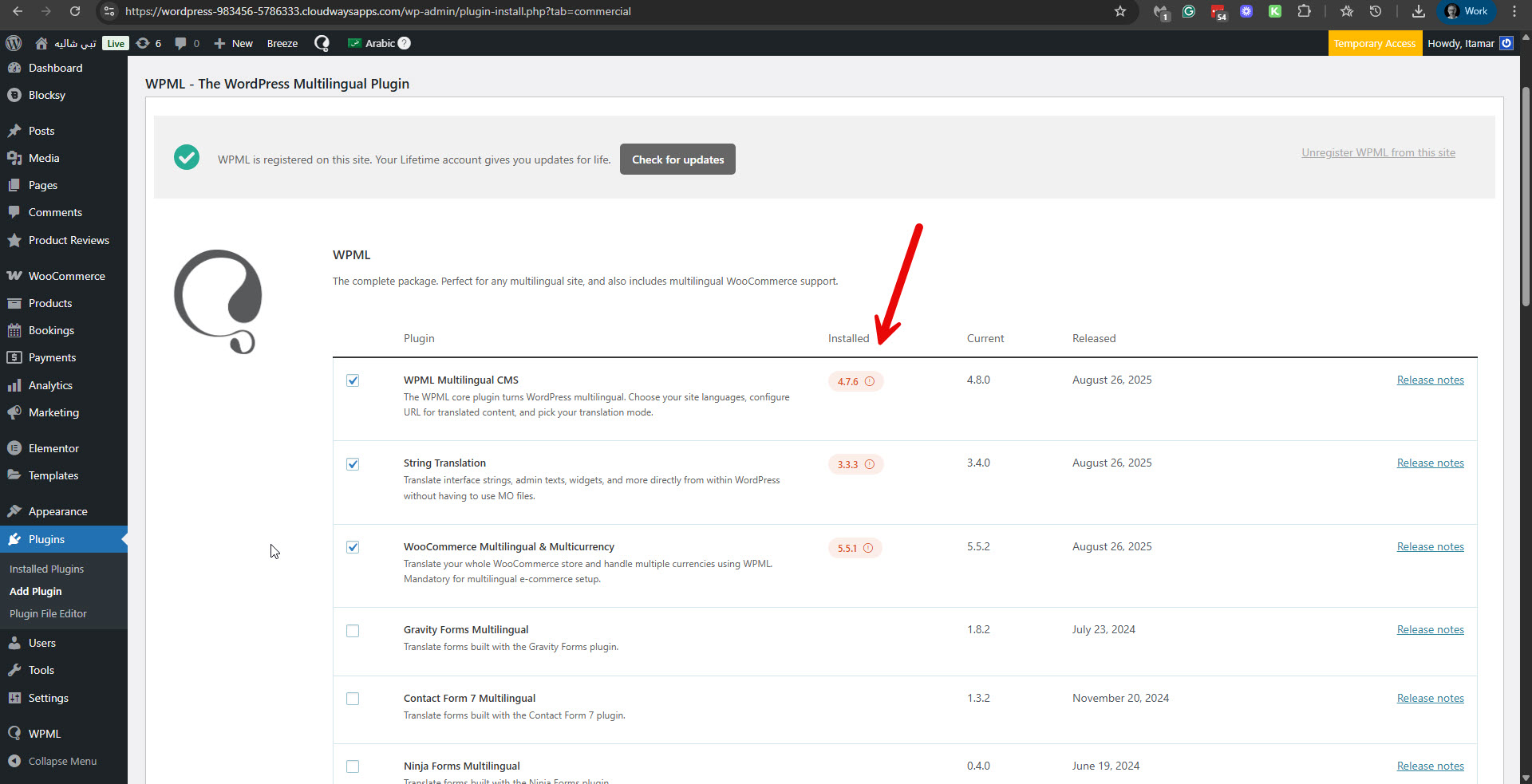Viewport: 1532px width, 784px height.
Task: Open the New content dropdown
Action: coord(233,43)
